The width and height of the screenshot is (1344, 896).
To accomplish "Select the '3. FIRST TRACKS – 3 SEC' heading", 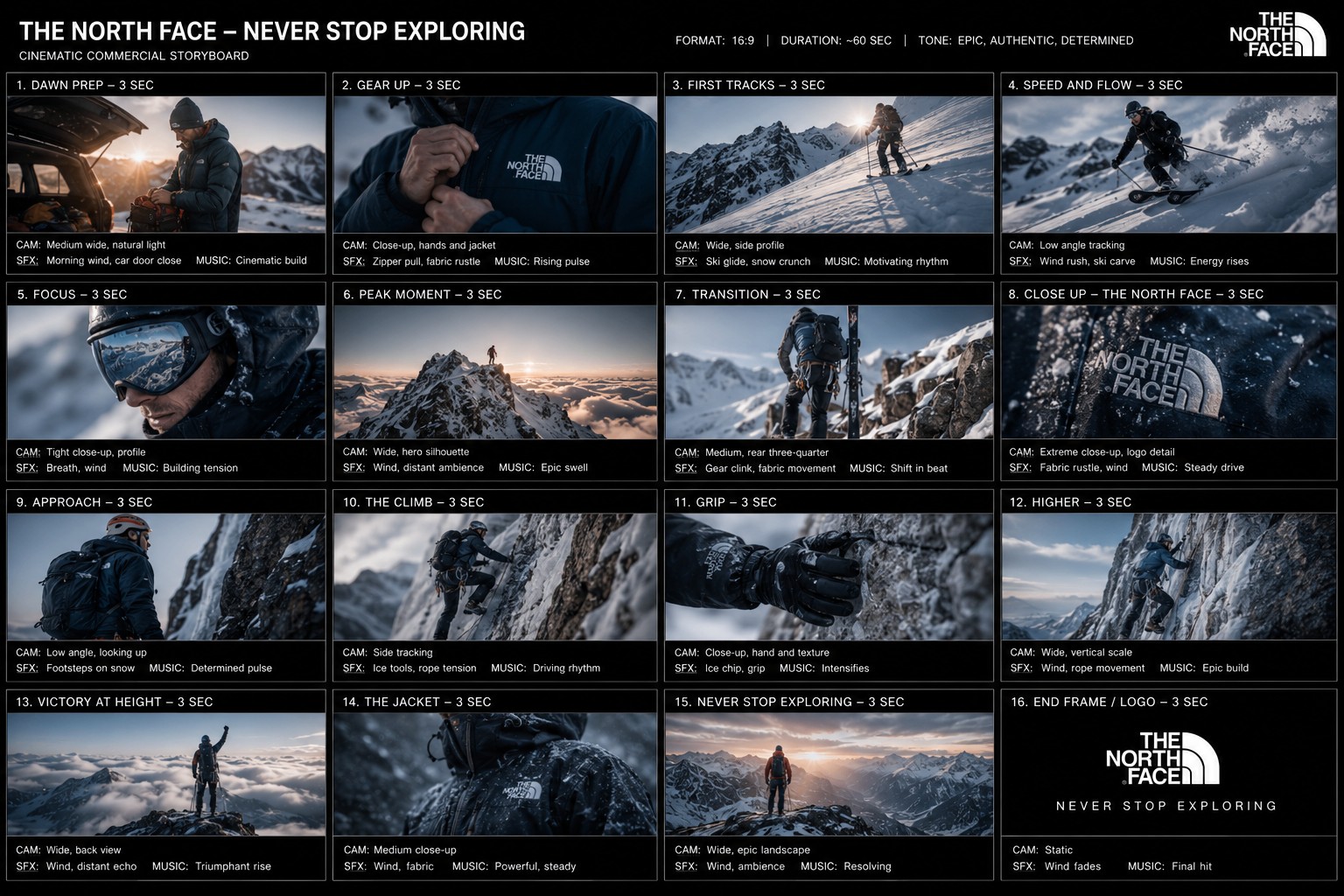I will (749, 85).
